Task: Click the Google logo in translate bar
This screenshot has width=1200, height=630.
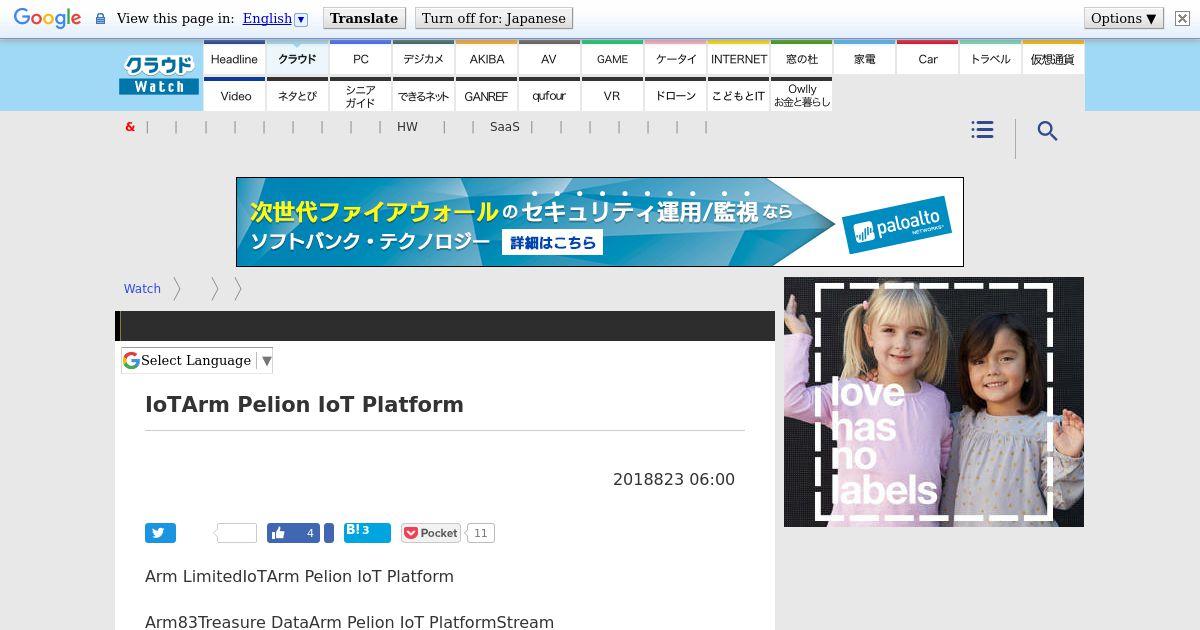Action: point(47,18)
